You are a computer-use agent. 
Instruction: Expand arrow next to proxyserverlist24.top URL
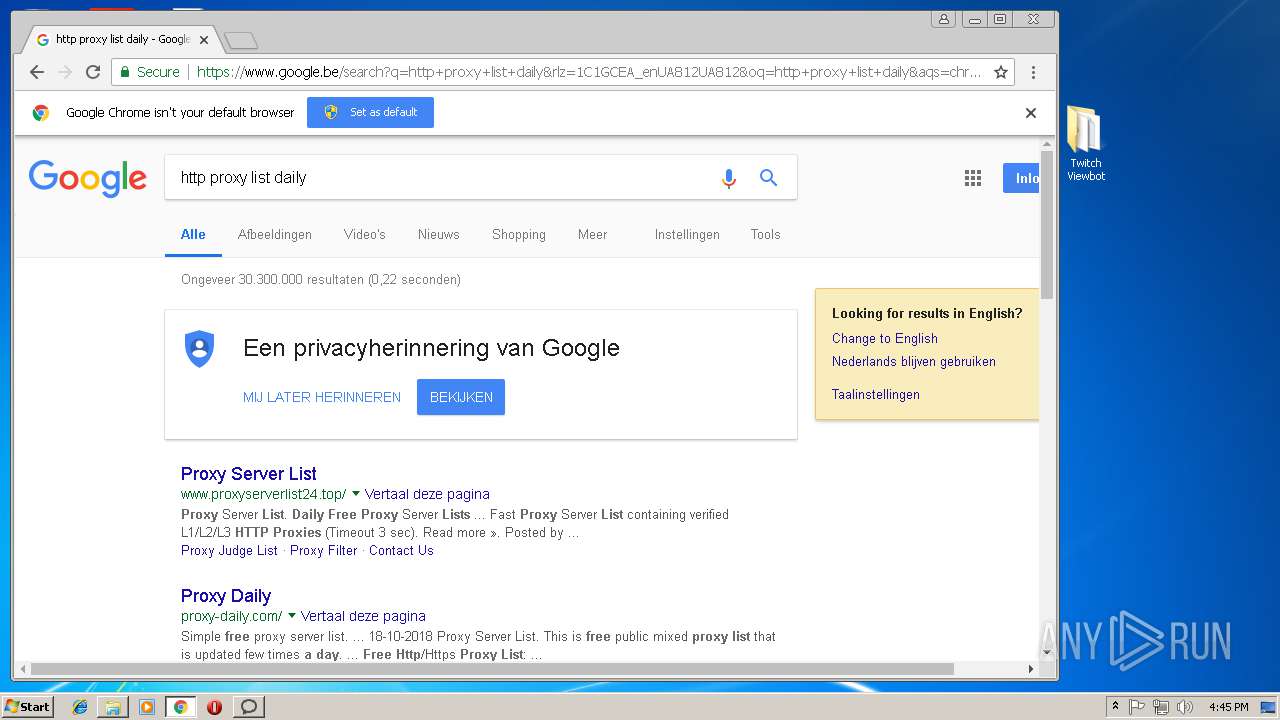(x=356, y=494)
